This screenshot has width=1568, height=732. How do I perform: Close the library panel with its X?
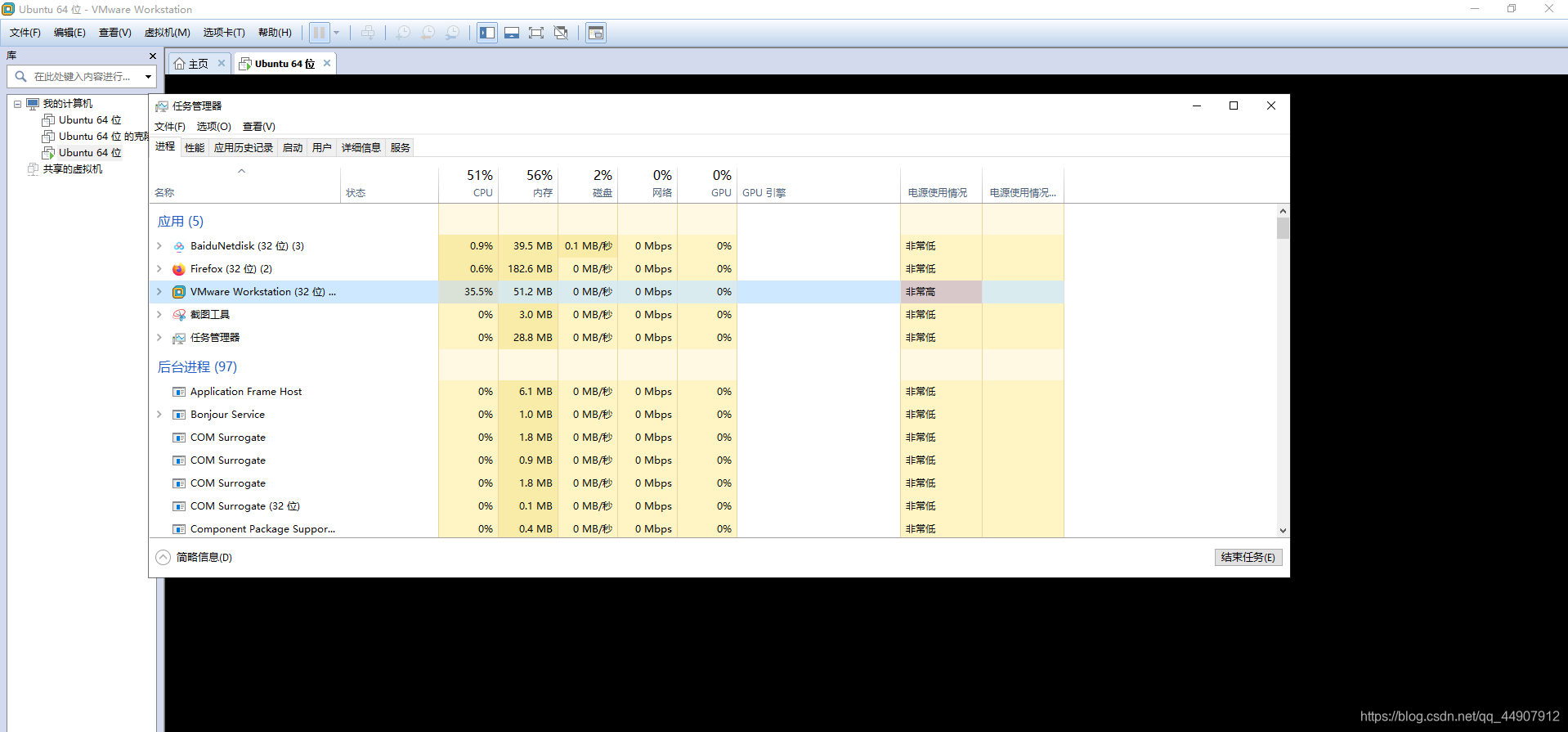(x=153, y=56)
